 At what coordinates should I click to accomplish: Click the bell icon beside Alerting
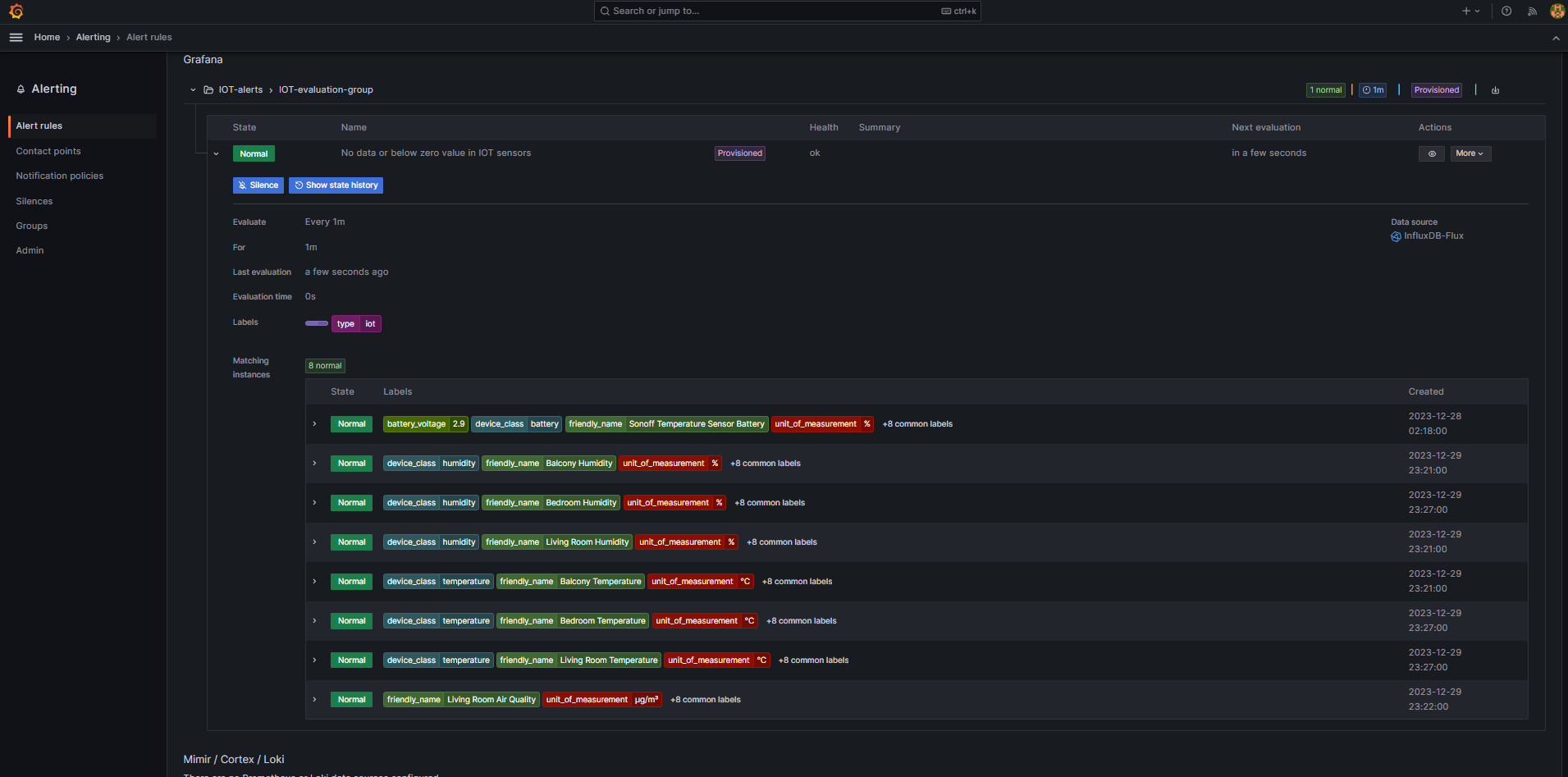(x=21, y=89)
